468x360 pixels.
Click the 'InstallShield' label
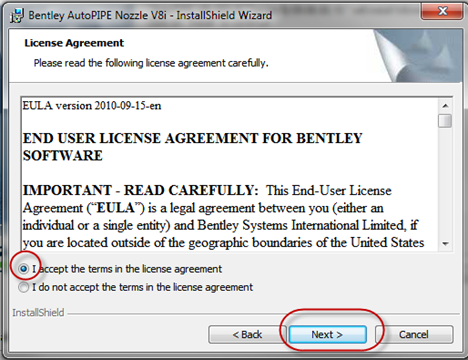38,313
